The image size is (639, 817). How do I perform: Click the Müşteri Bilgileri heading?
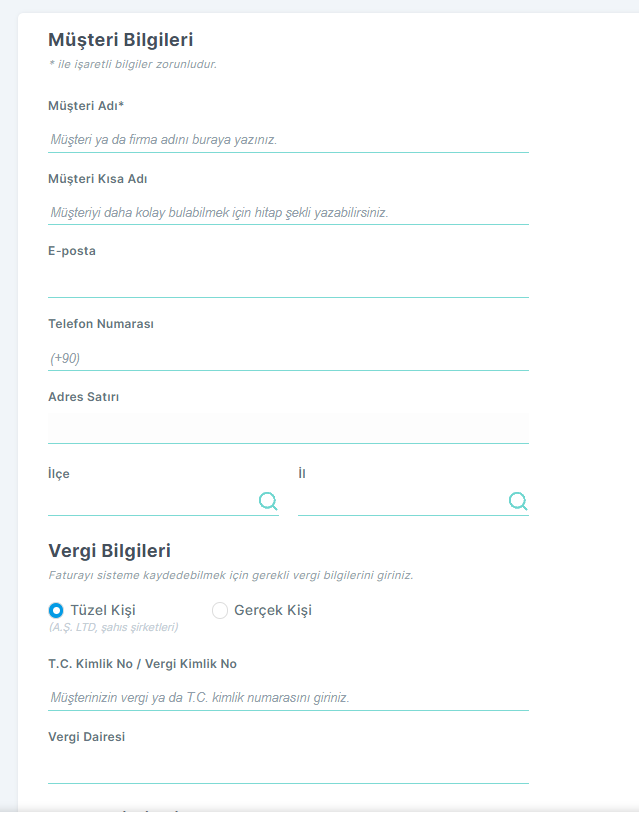click(120, 40)
